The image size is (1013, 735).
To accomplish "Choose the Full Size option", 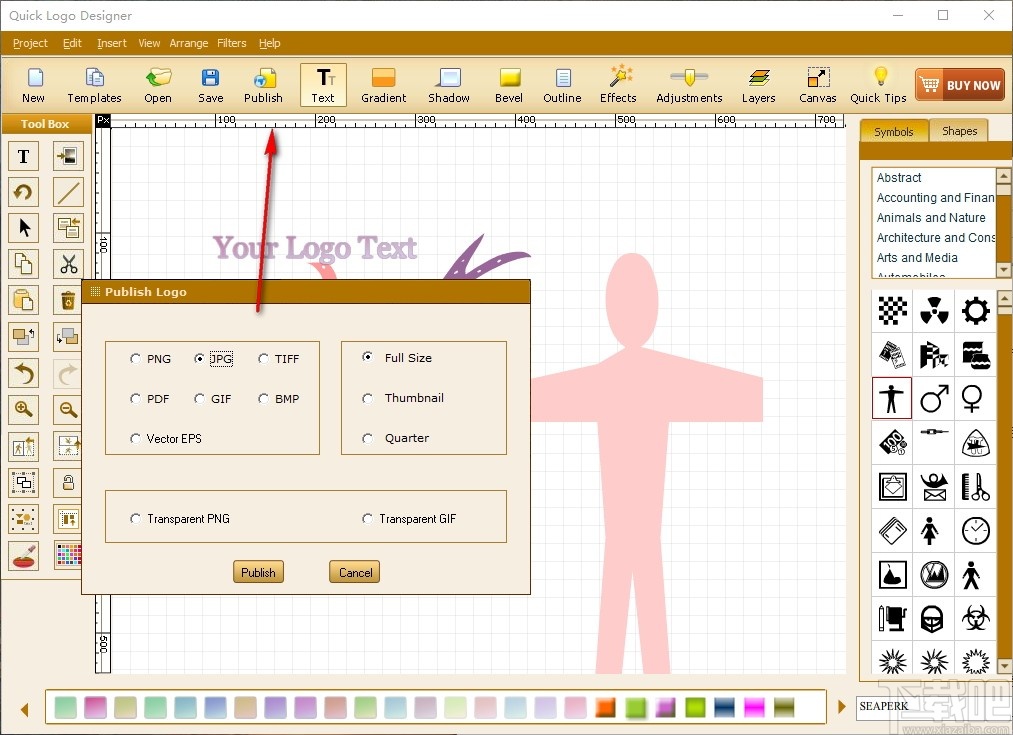I will tap(368, 357).
